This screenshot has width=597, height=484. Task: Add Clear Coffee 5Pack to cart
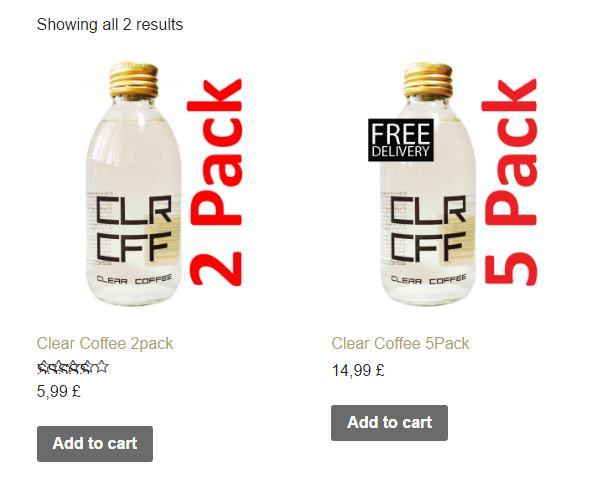pos(389,423)
